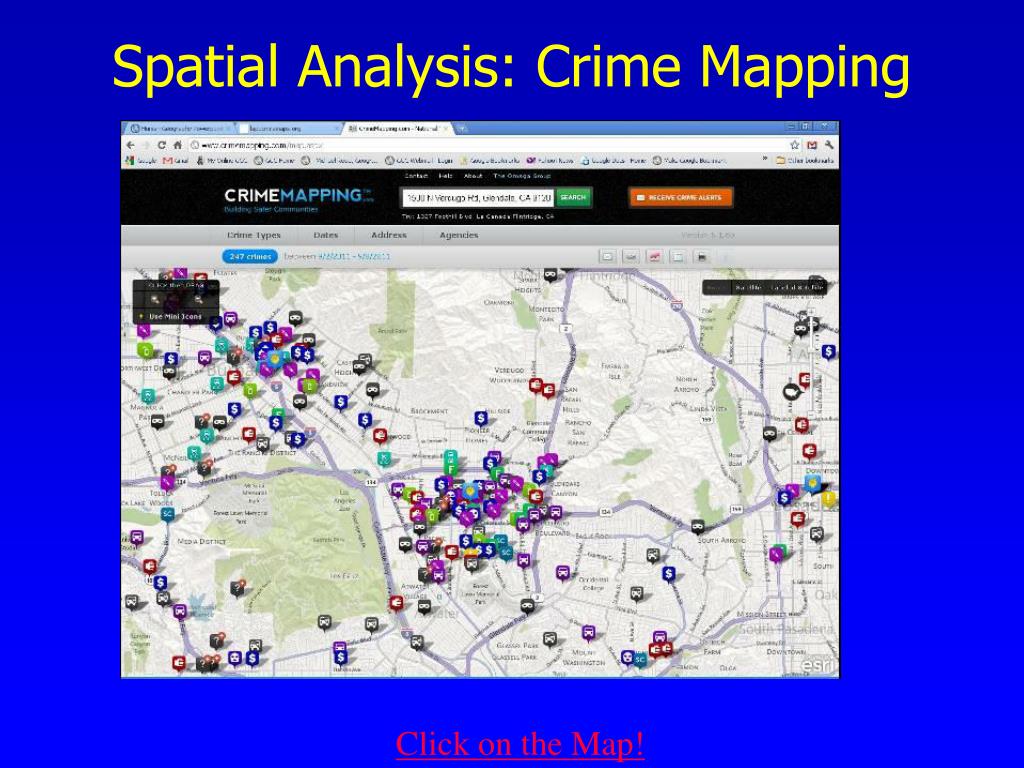Open the Crime Types menu

point(253,235)
